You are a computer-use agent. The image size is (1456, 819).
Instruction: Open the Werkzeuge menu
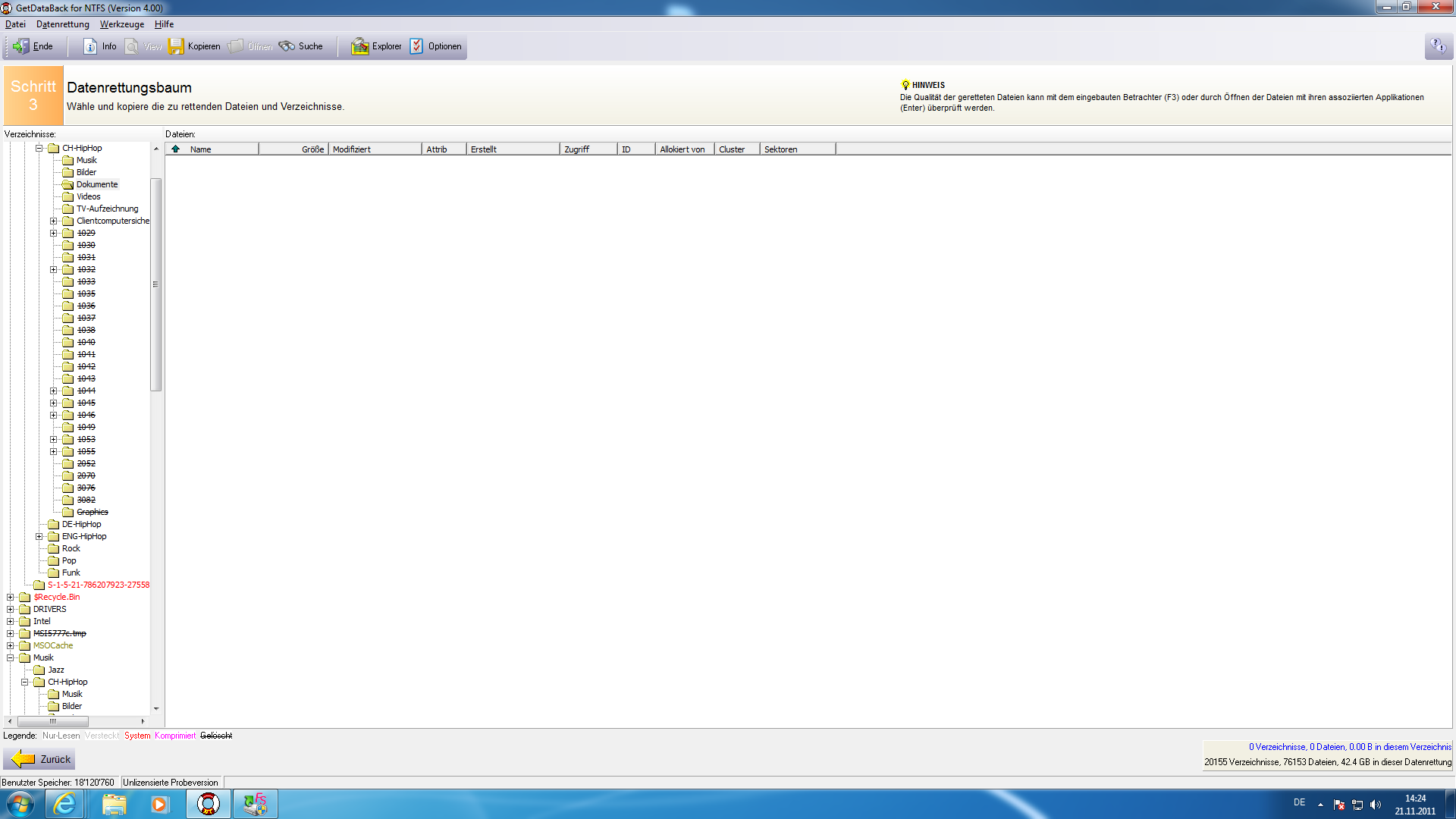point(121,24)
